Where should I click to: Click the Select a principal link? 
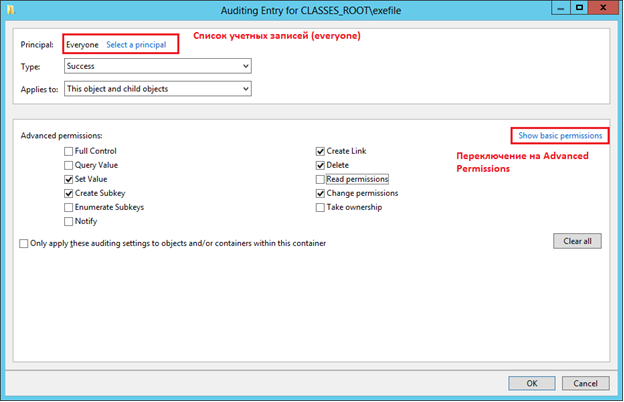(136, 45)
